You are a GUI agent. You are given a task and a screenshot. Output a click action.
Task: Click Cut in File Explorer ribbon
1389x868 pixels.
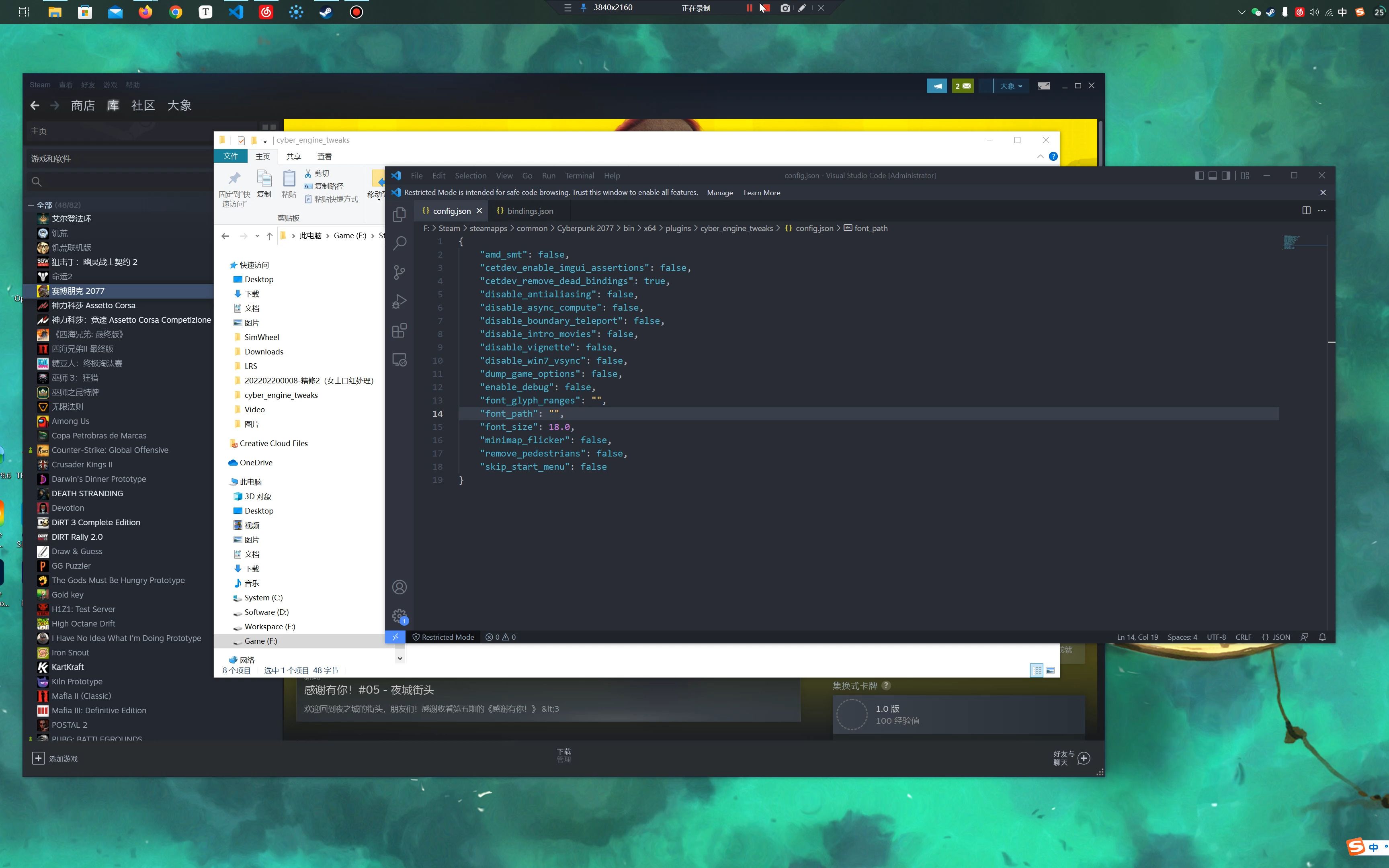click(x=317, y=173)
